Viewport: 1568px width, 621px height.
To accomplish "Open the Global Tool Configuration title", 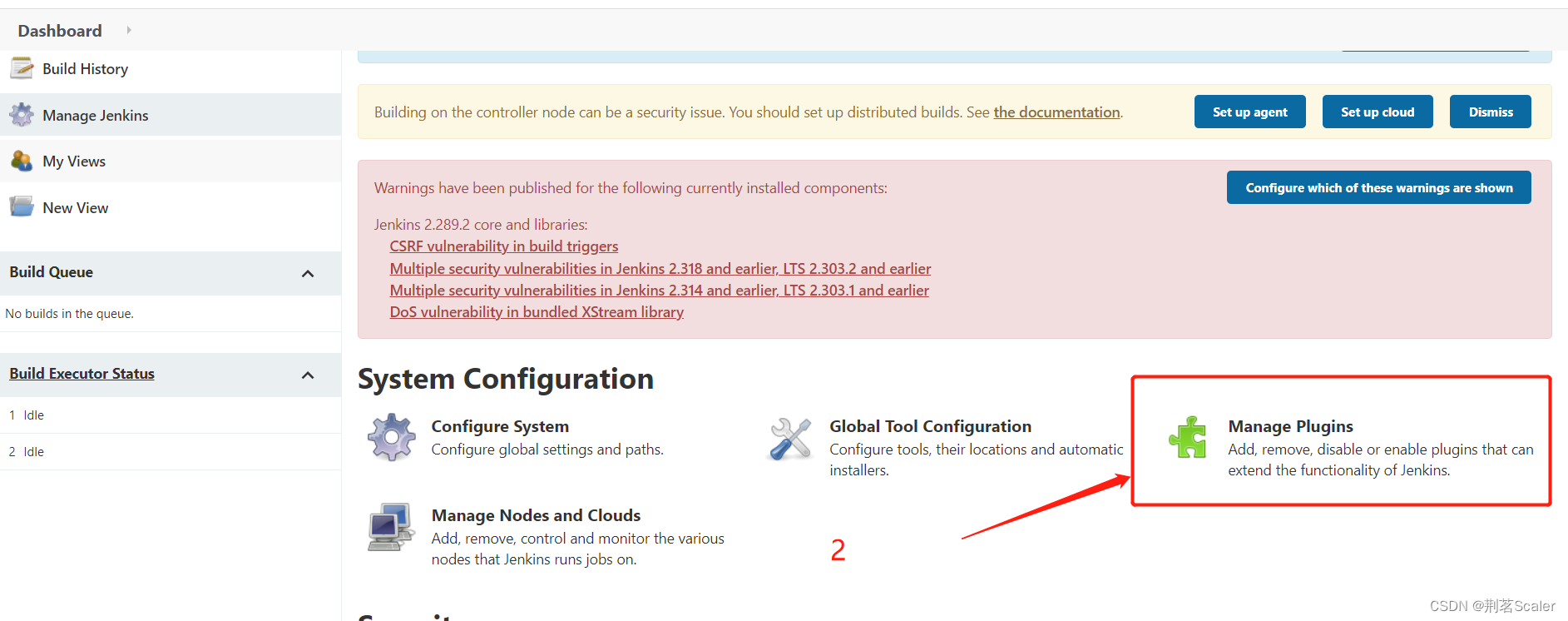I will click(x=930, y=426).
